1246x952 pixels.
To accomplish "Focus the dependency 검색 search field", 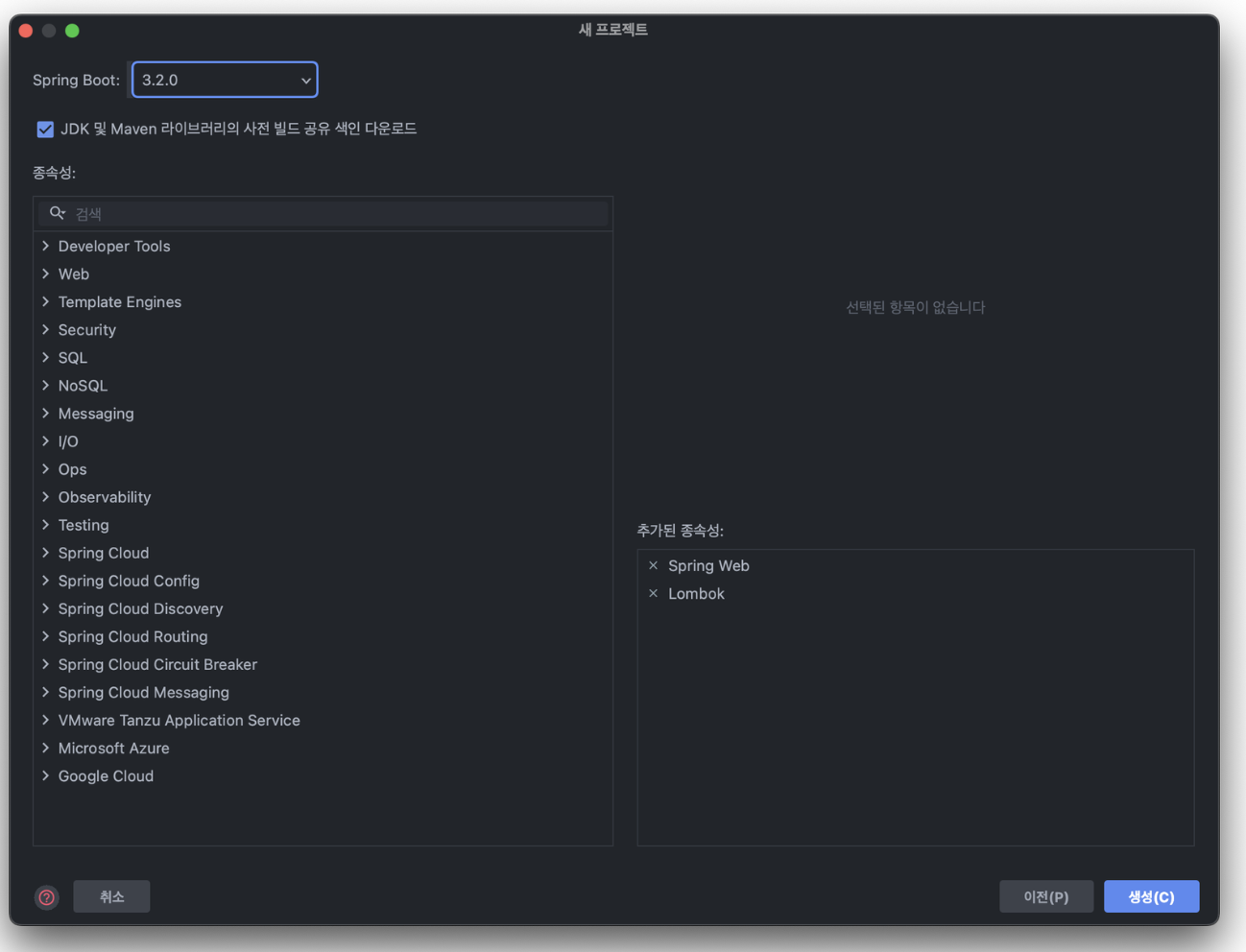I will point(323,213).
